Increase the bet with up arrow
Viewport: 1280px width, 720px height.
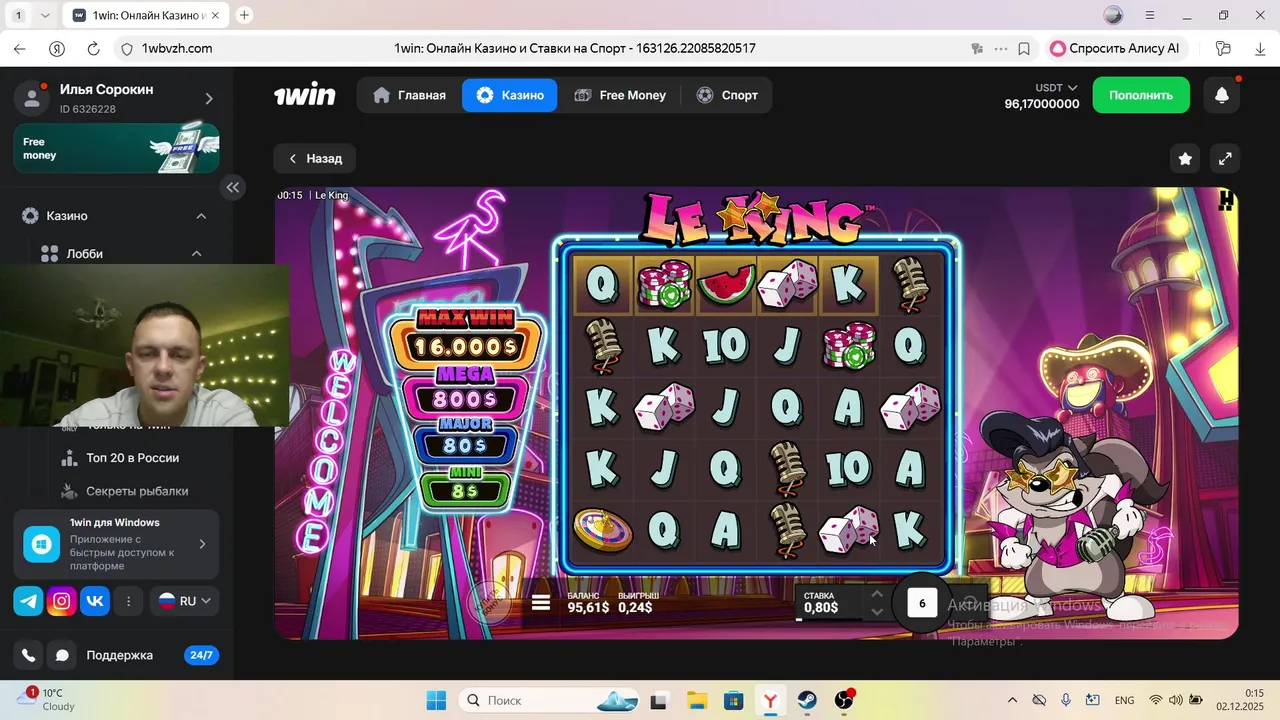point(876,593)
